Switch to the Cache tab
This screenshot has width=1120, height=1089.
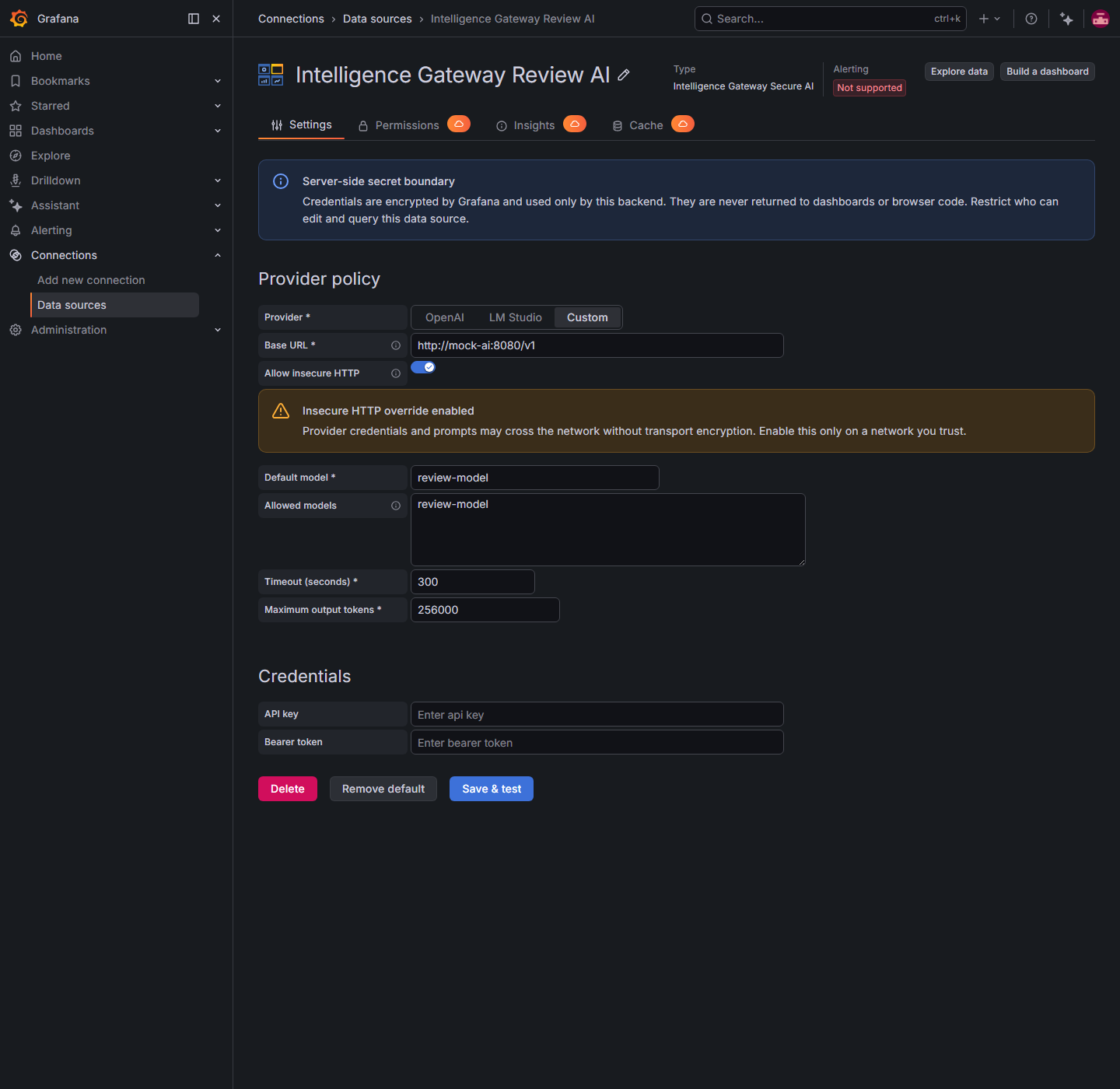click(x=638, y=125)
